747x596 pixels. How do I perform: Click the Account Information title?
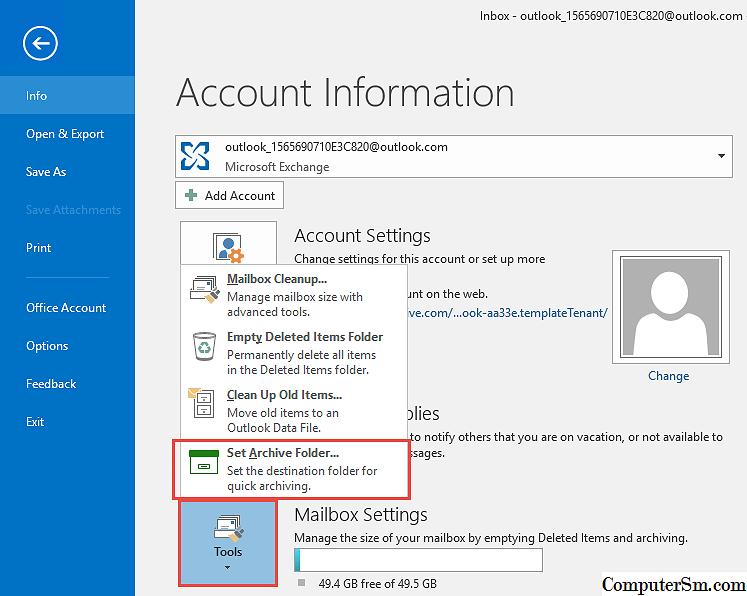click(345, 92)
